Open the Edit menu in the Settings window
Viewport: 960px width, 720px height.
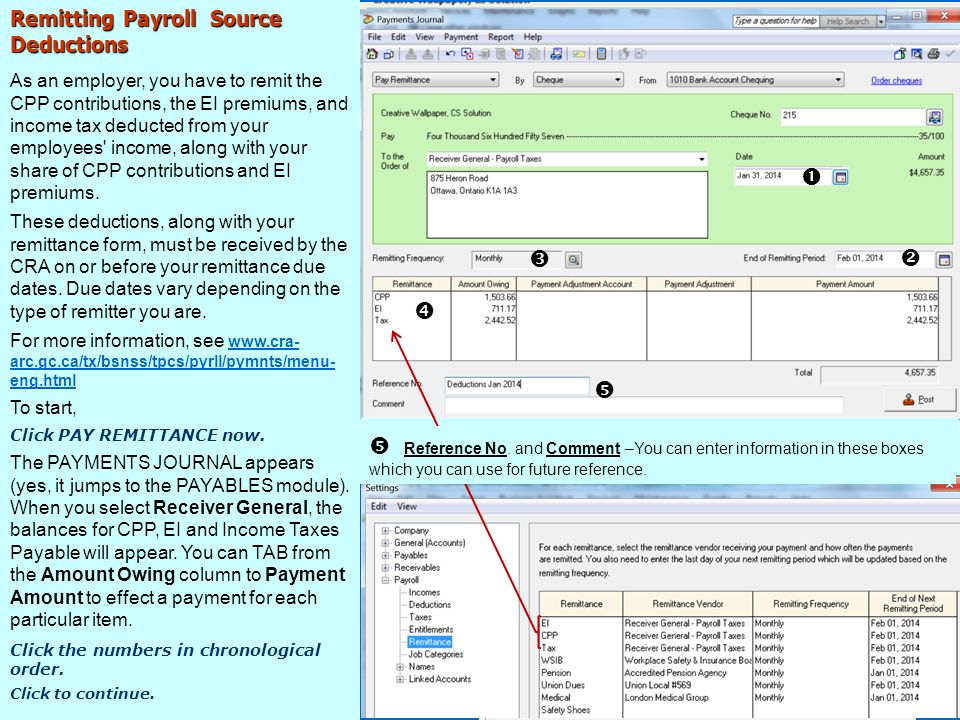click(x=379, y=506)
